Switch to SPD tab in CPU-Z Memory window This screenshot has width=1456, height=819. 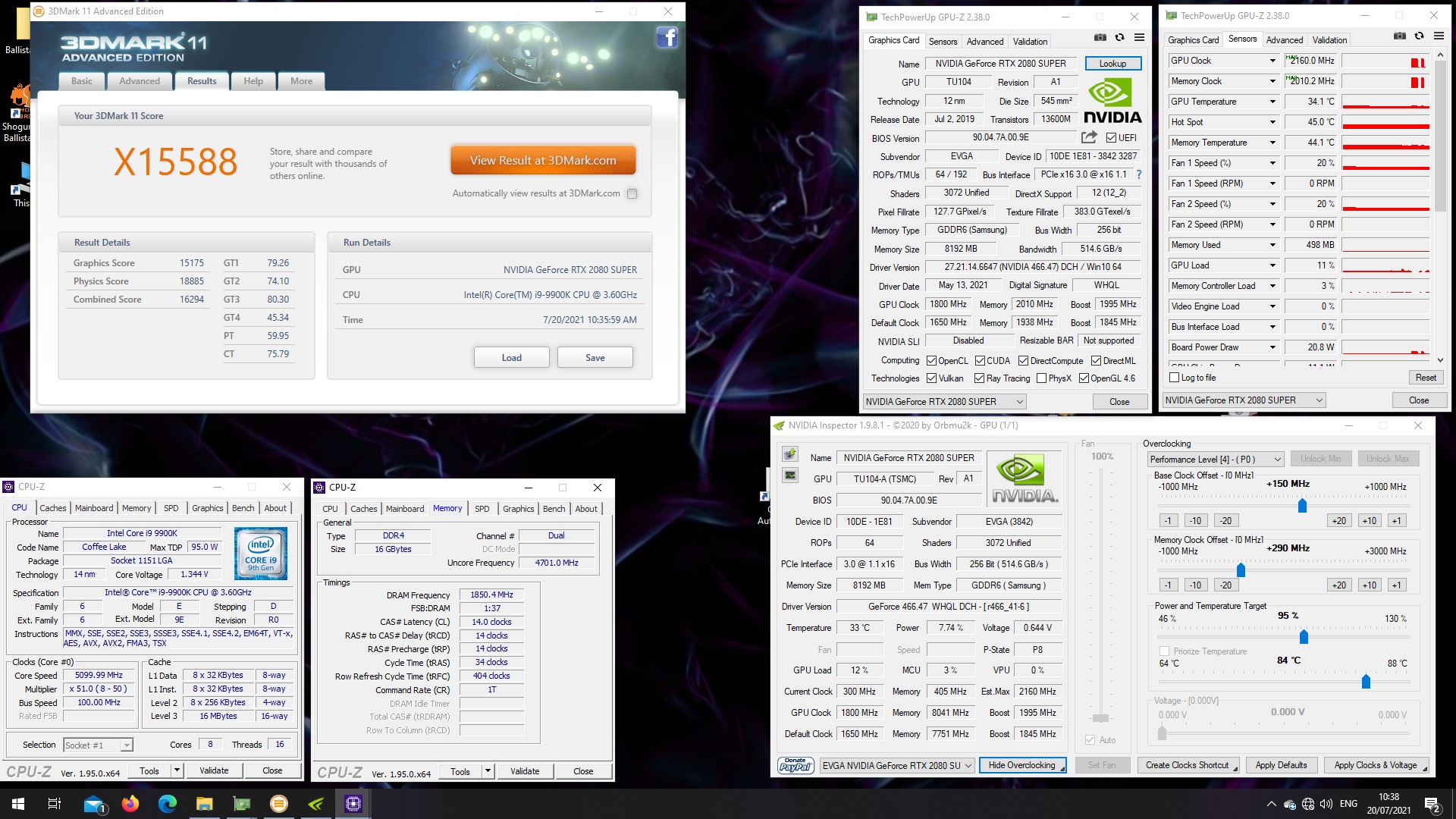click(x=482, y=509)
